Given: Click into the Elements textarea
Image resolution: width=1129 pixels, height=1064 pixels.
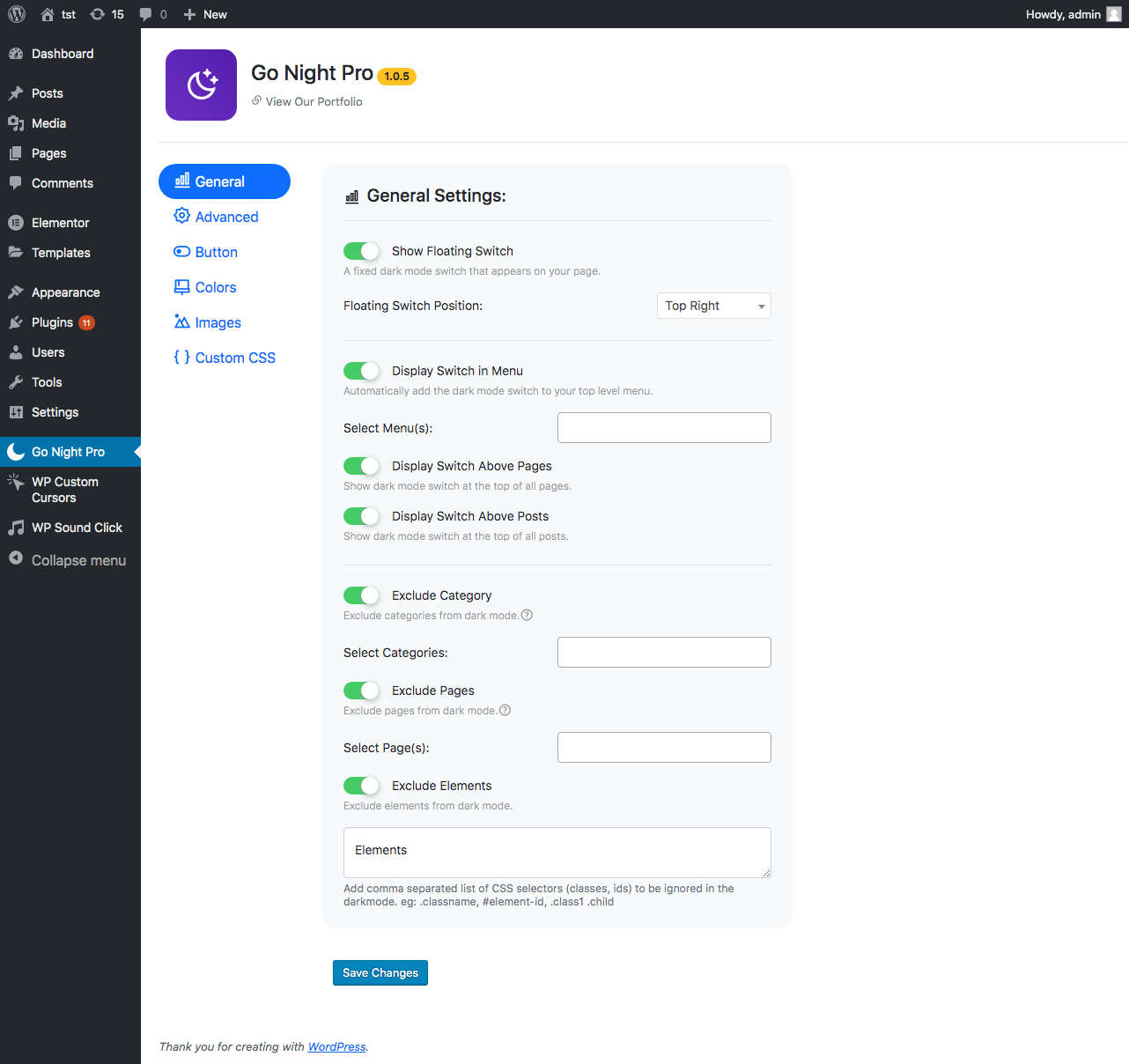Looking at the screenshot, I should tap(557, 853).
